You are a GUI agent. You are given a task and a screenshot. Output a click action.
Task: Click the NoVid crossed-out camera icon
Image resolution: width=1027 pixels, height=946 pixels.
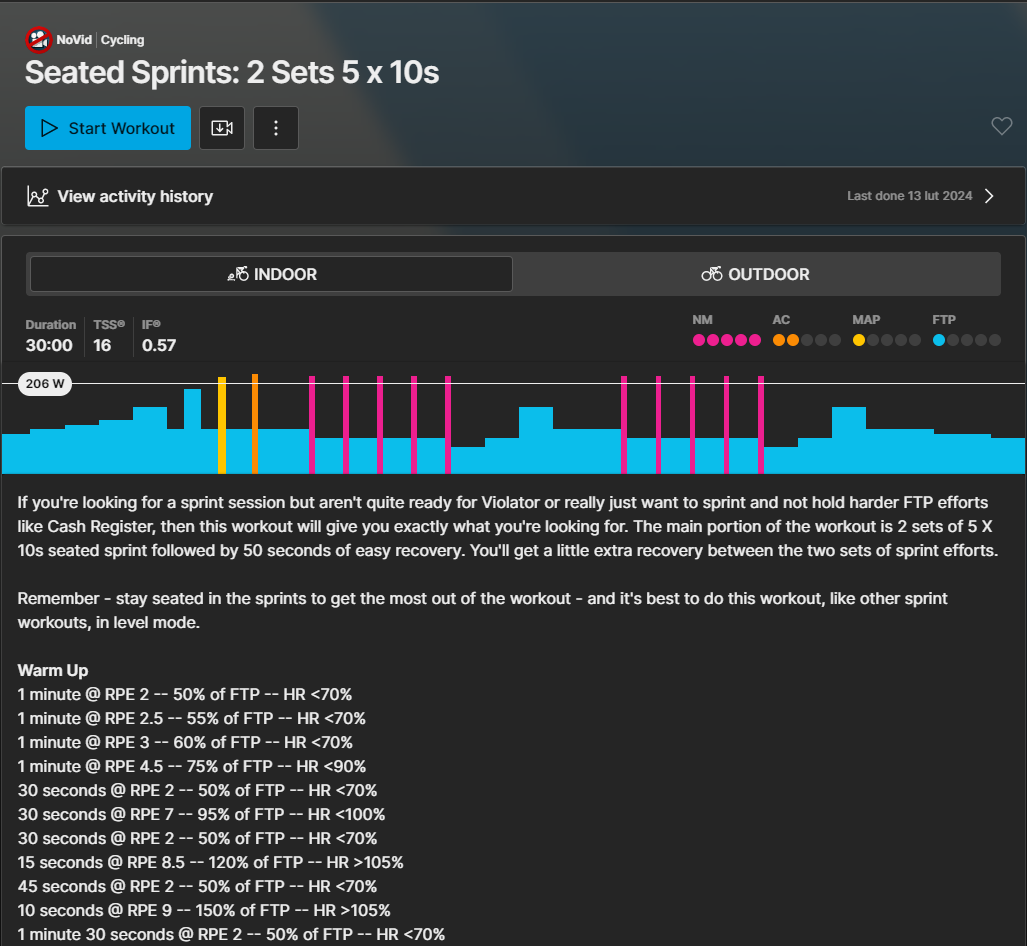(38, 40)
